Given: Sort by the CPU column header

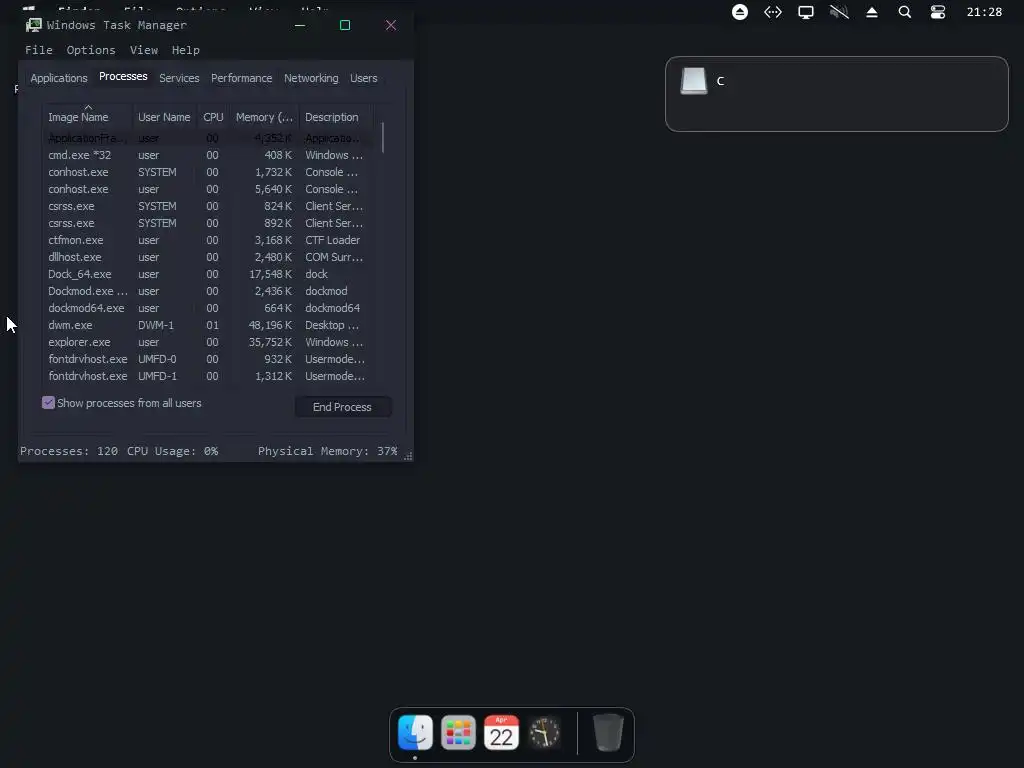Looking at the screenshot, I should (213, 117).
